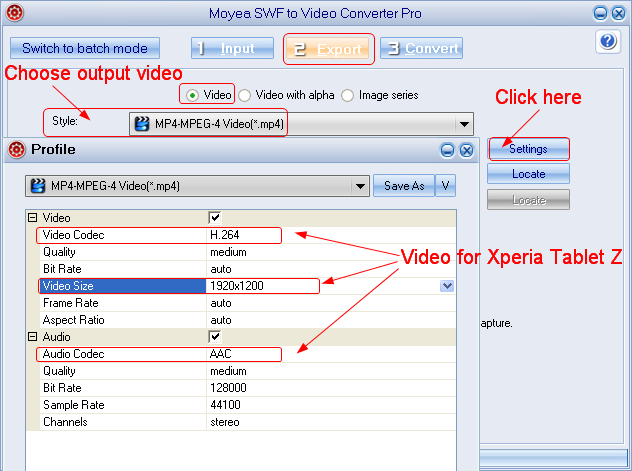Click the H.264 codec value
This screenshot has height=471, width=632.
[225, 235]
